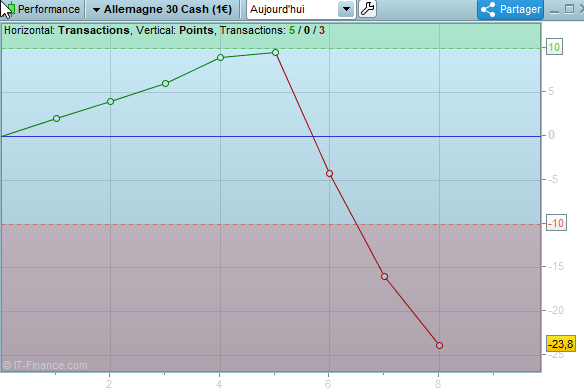This screenshot has width=584, height=392.
Task: Select the red -10 stop level marker
Action: [556, 223]
